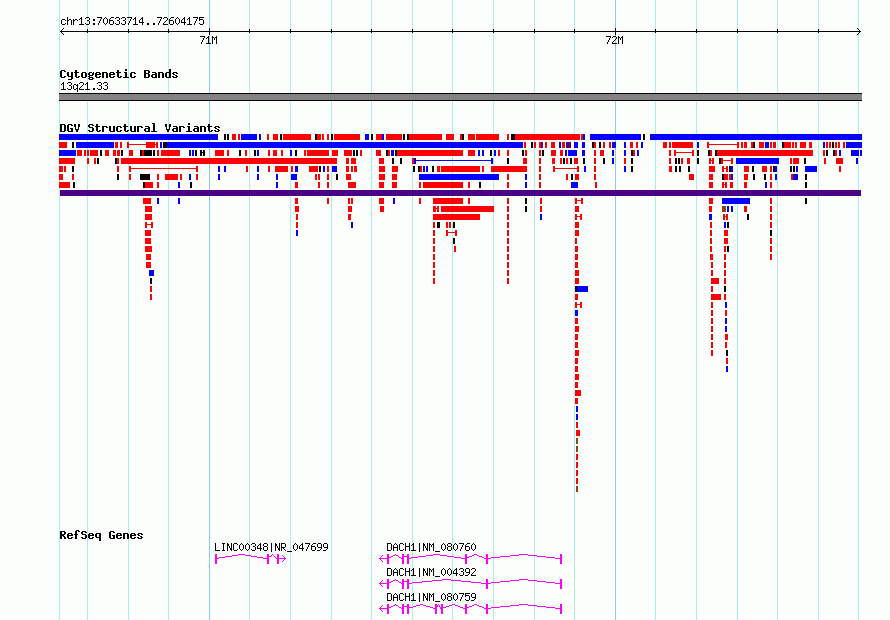Select the DACH1 NM_080759 transcript glyph
Screen dimensions: 890x620
pyautogui.click(x=471, y=609)
